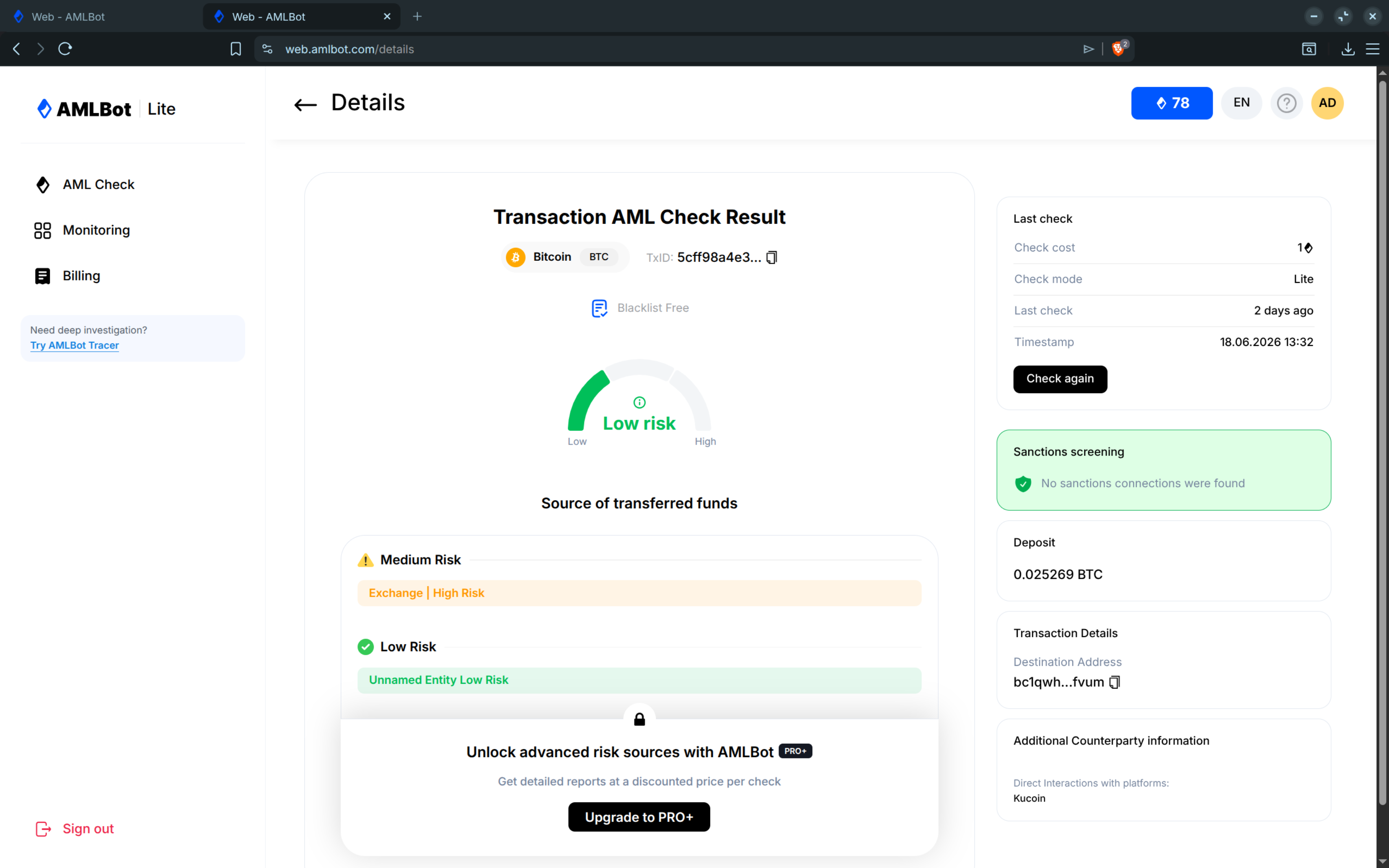This screenshot has height=868, width=1389.
Task: Click Upgrade to PRO+ button
Action: tap(639, 817)
